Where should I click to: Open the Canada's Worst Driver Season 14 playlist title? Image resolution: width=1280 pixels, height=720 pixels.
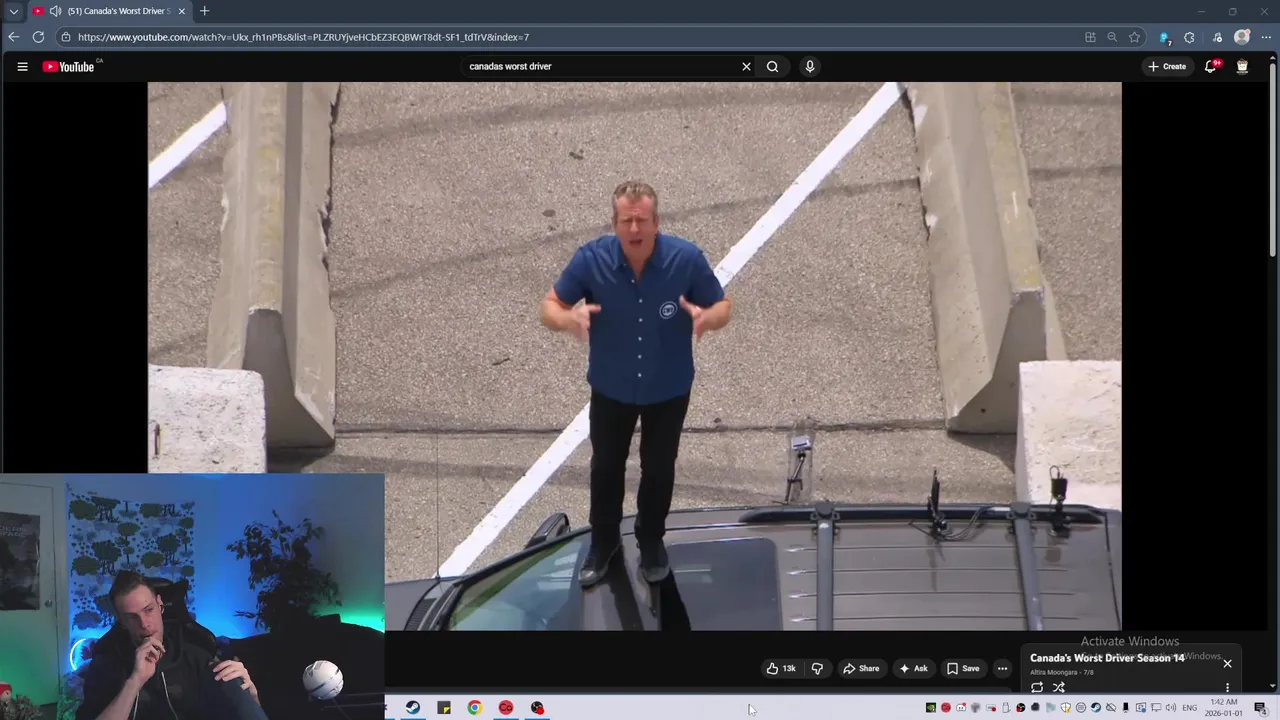tap(1107, 658)
